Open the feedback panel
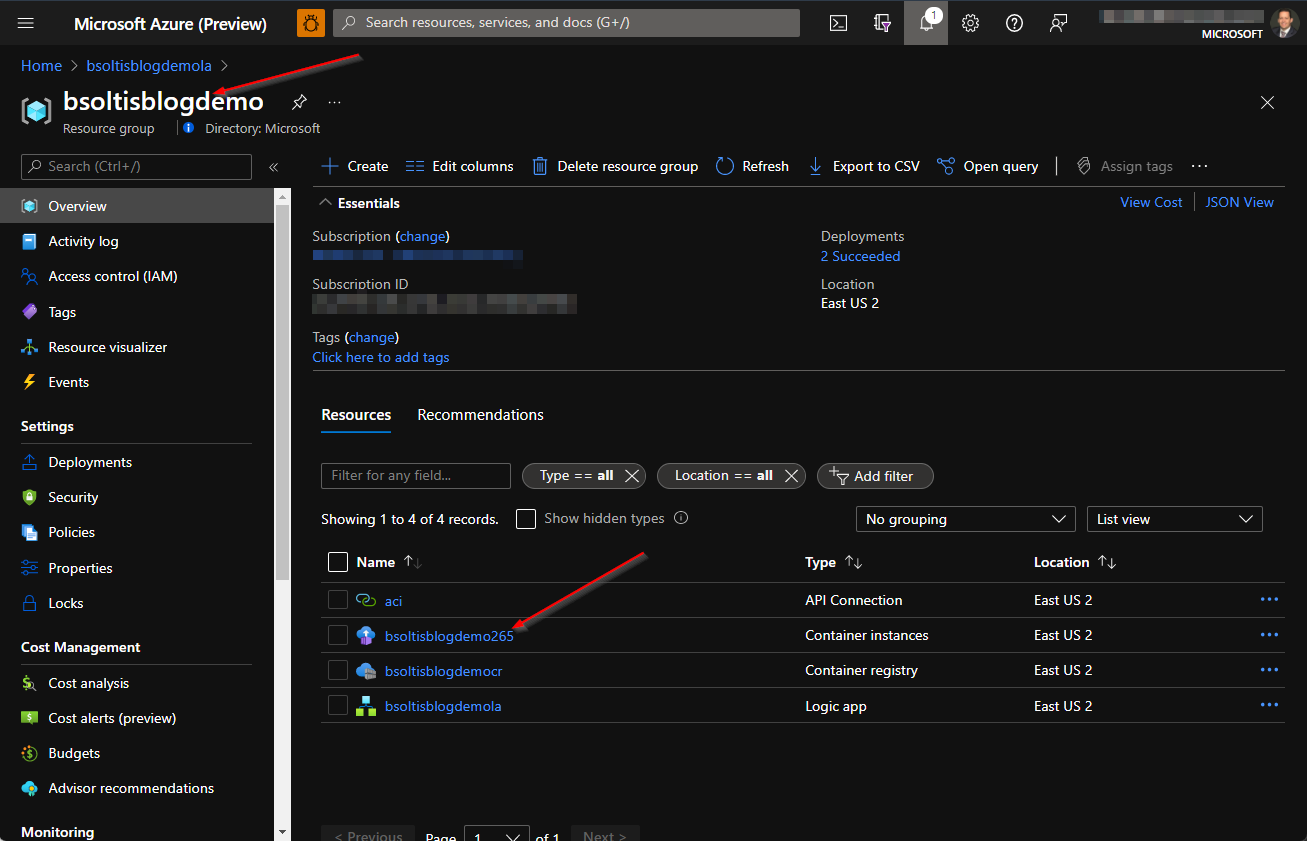 click(1058, 23)
